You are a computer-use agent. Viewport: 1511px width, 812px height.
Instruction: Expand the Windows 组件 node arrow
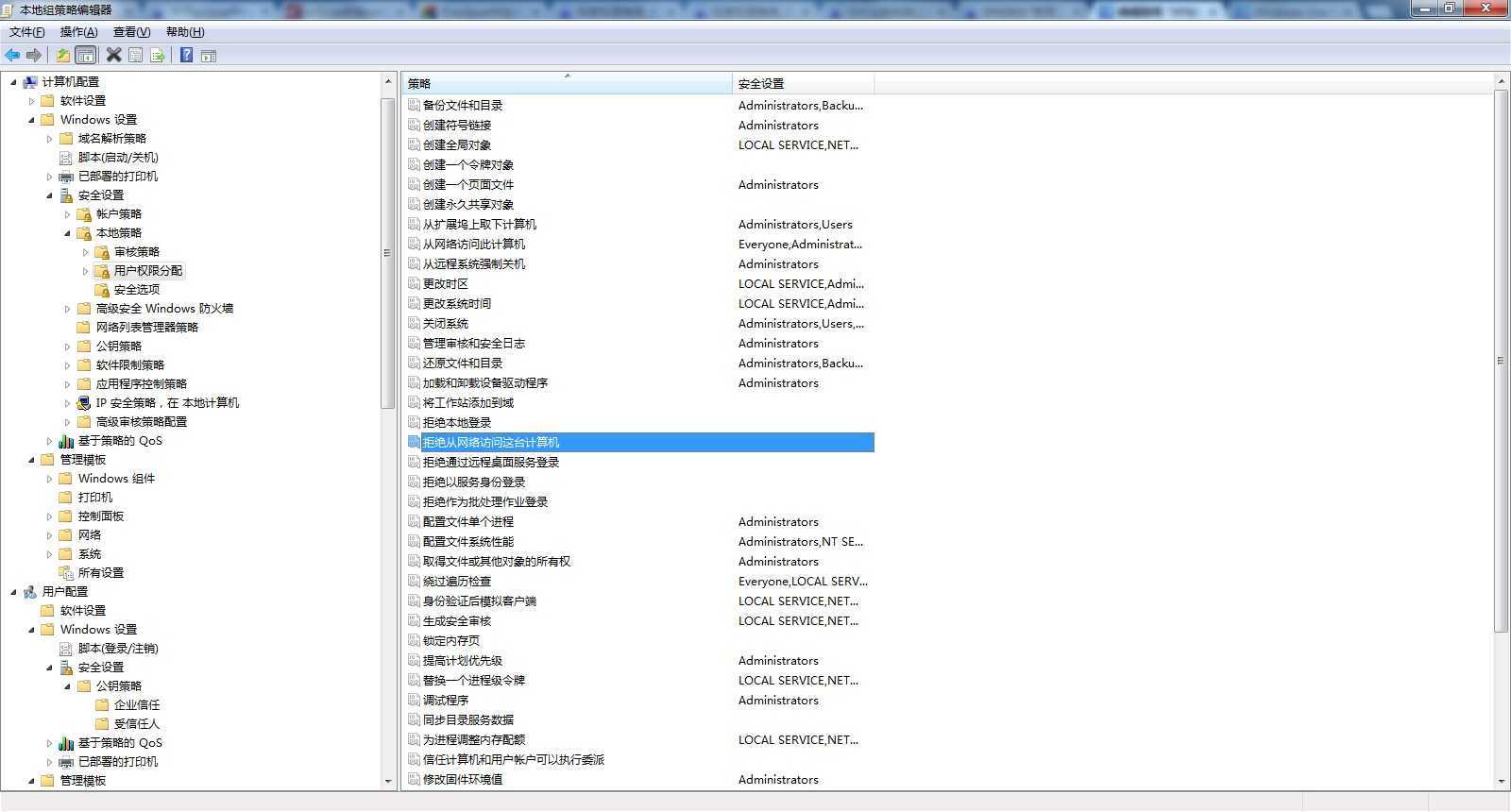(49, 479)
